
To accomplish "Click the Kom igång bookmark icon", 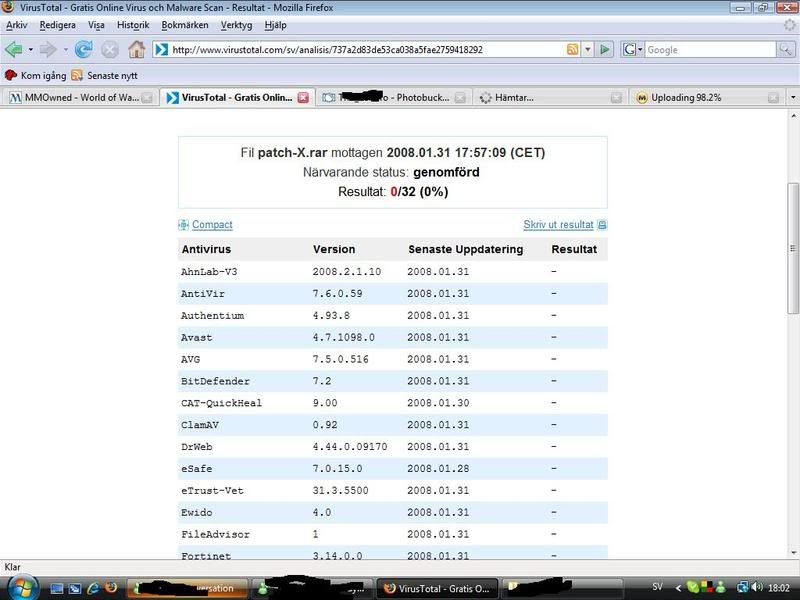I will coord(11,76).
